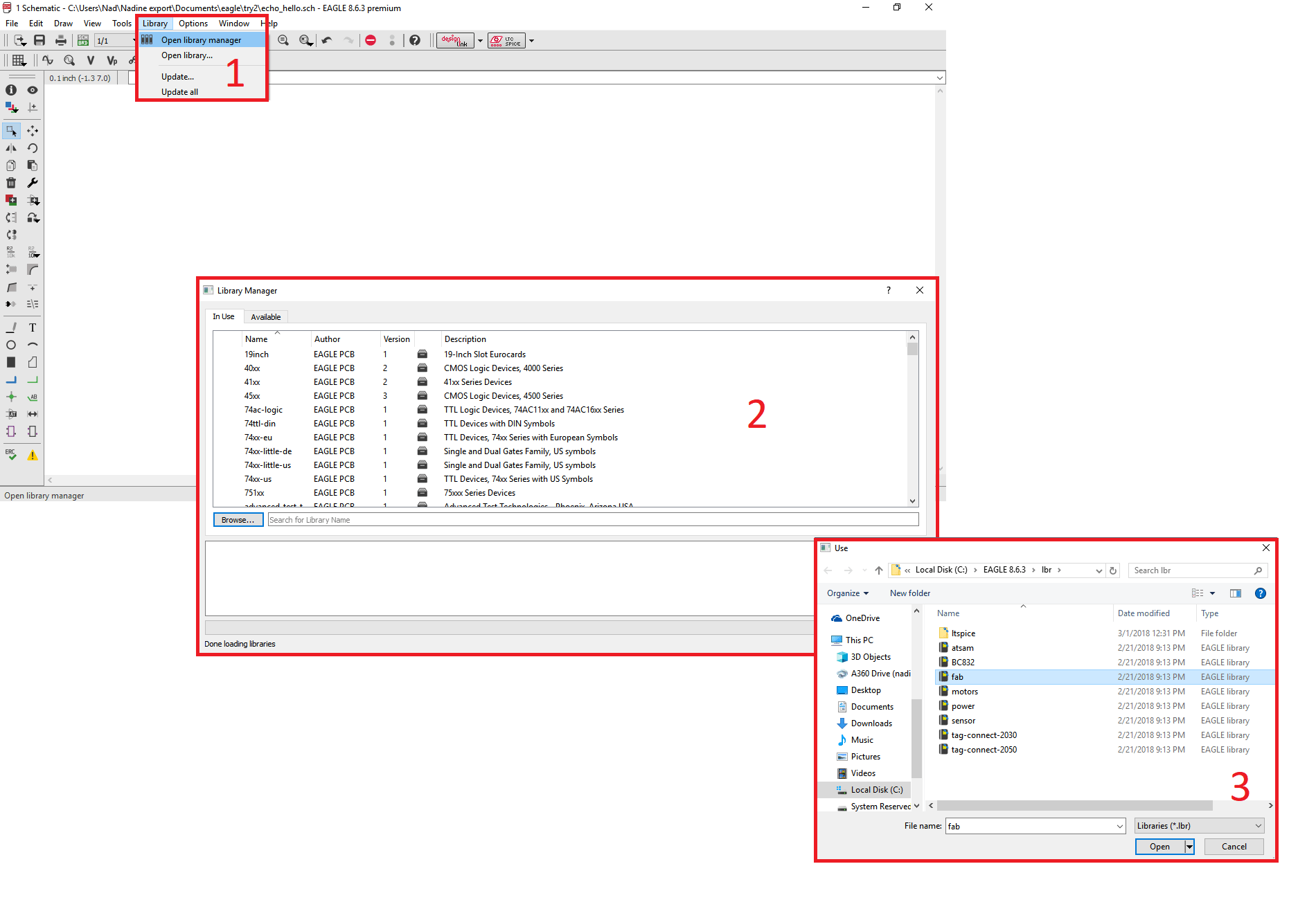Run the ERC check tool
The image size is (1316, 900).
(x=11, y=454)
